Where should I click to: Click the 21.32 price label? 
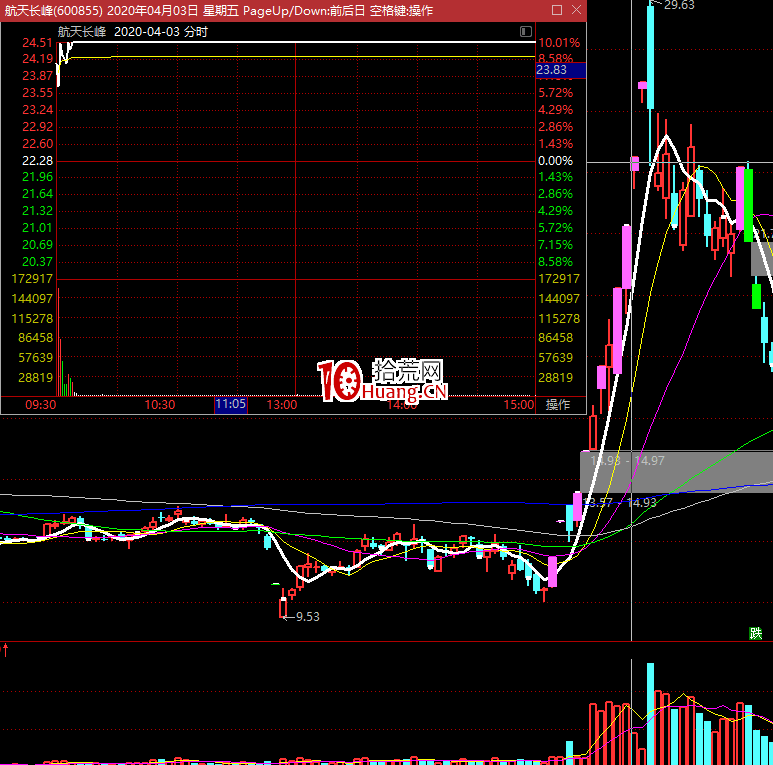(x=37, y=211)
